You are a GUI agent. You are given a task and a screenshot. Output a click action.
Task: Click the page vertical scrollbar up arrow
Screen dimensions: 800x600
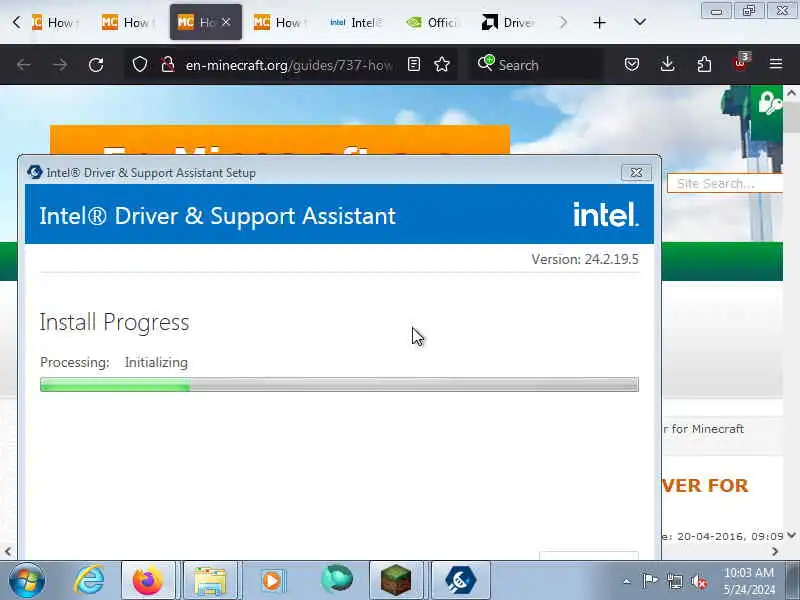(791, 93)
